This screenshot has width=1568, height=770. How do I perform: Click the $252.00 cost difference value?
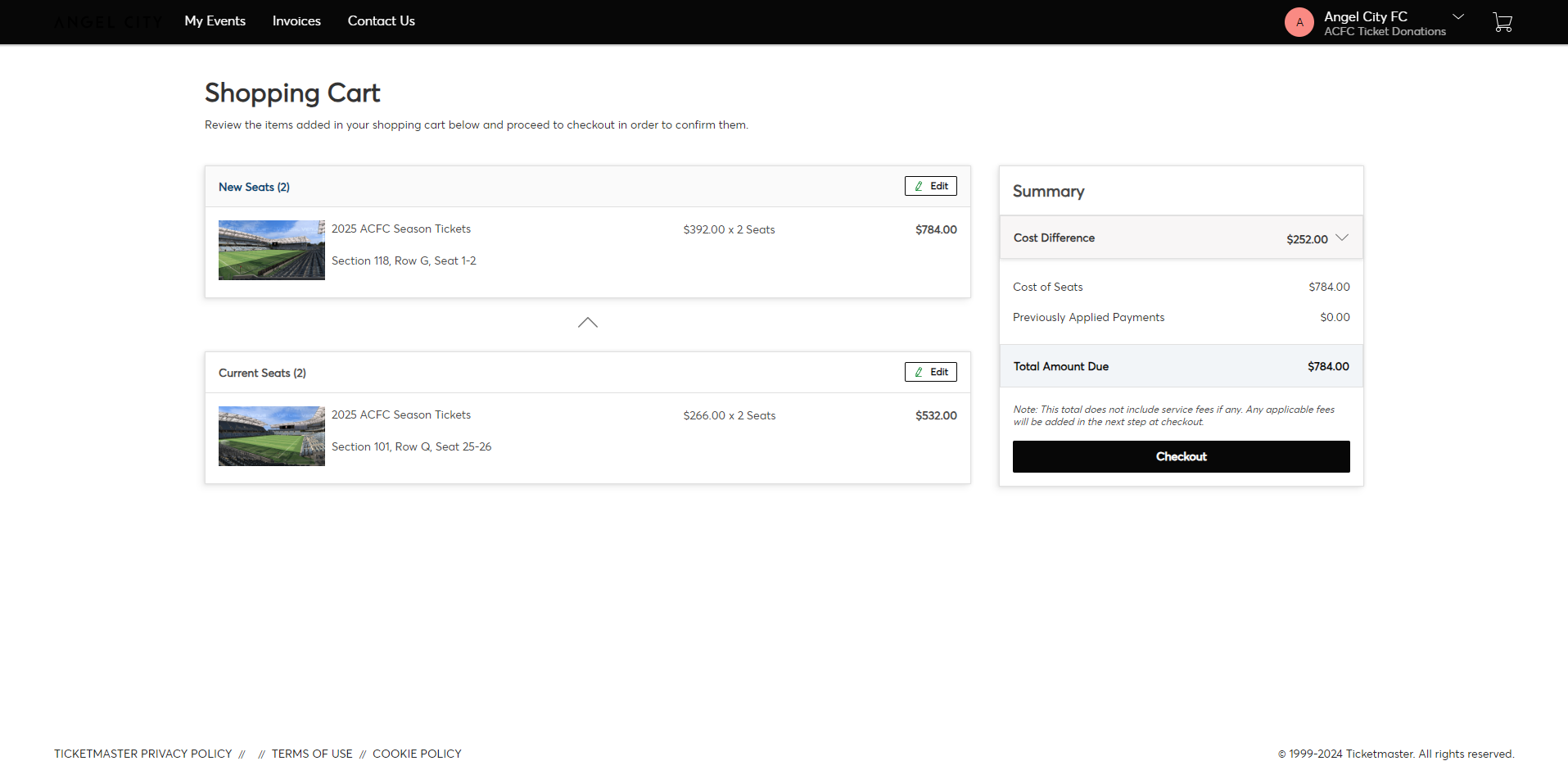coord(1307,239)
